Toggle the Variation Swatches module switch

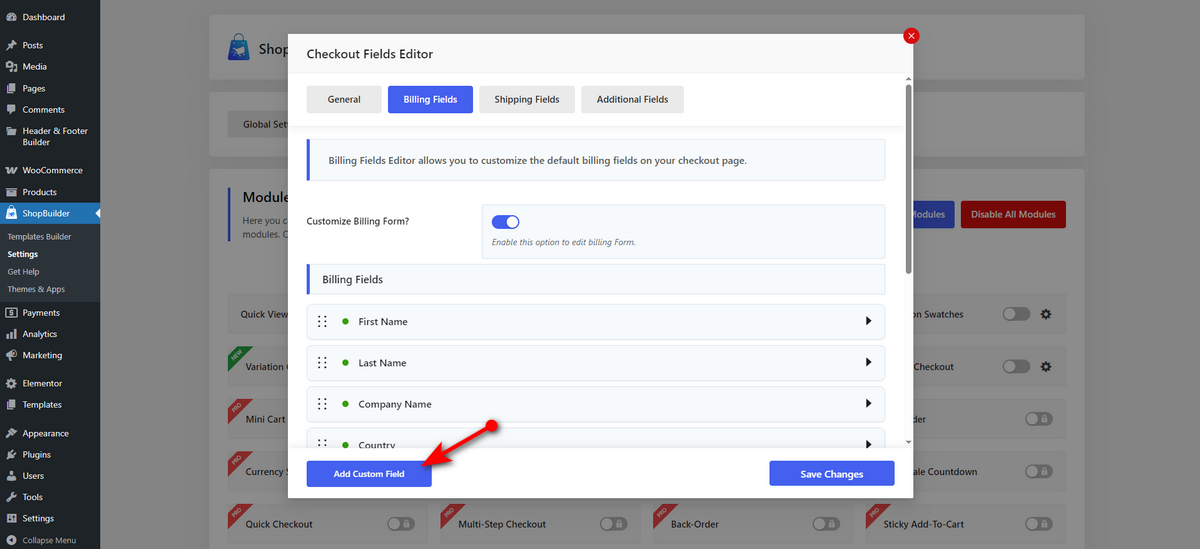(1016, 314)
